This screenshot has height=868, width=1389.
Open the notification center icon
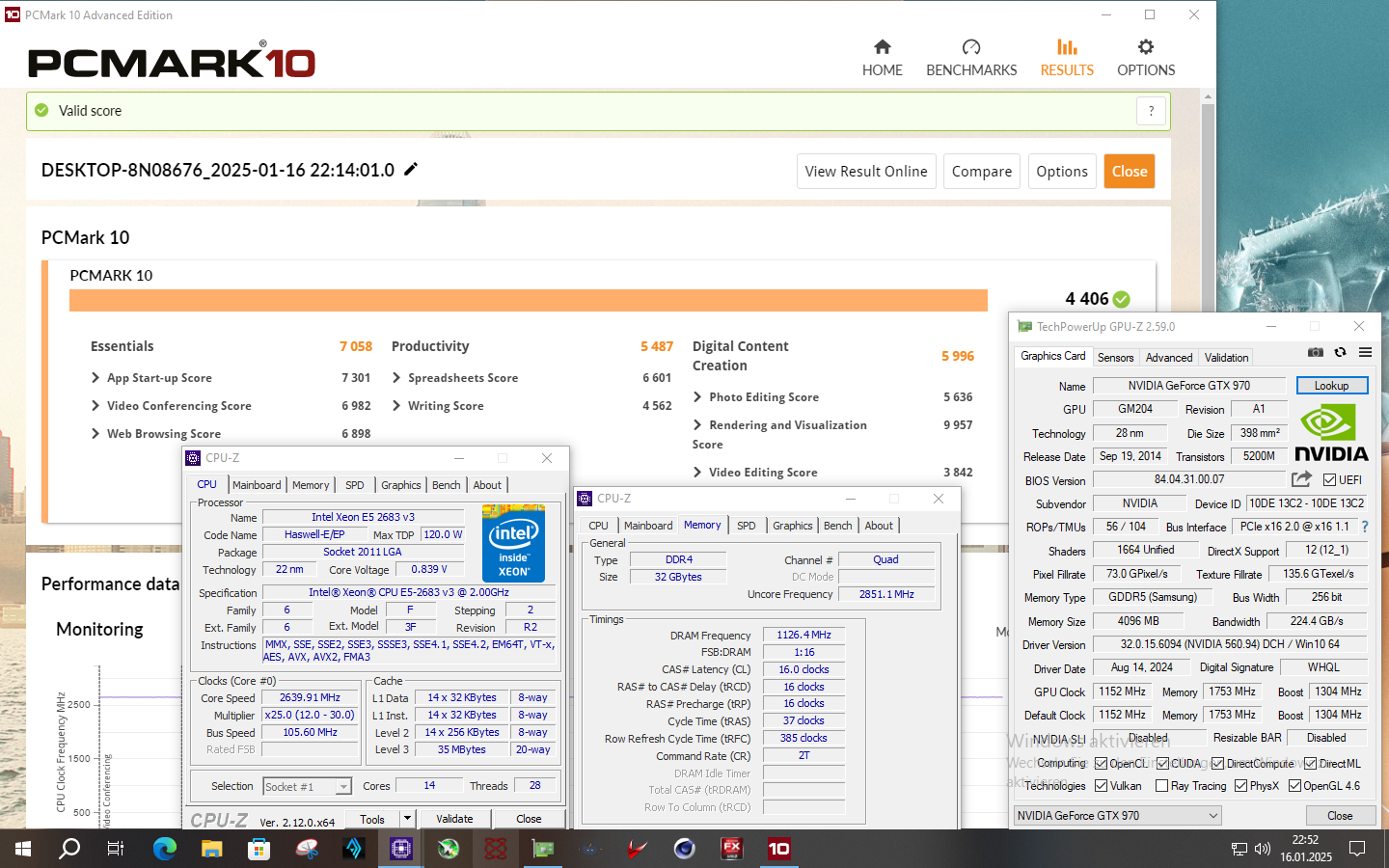point(1357,849)
